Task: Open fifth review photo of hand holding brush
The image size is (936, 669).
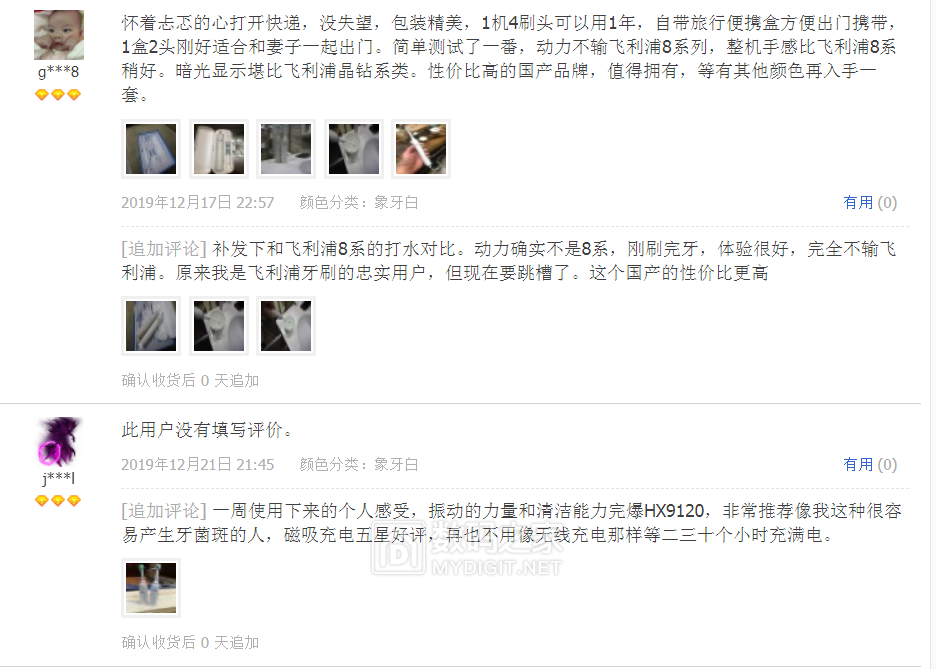Action: click(421, 149)
